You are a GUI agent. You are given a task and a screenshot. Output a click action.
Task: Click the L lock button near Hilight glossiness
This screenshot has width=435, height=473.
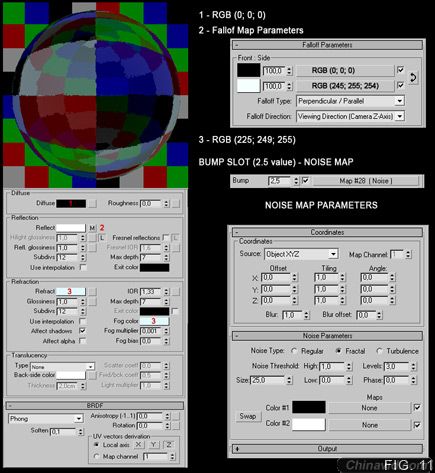pyautogui.click(x=102, y=238)
